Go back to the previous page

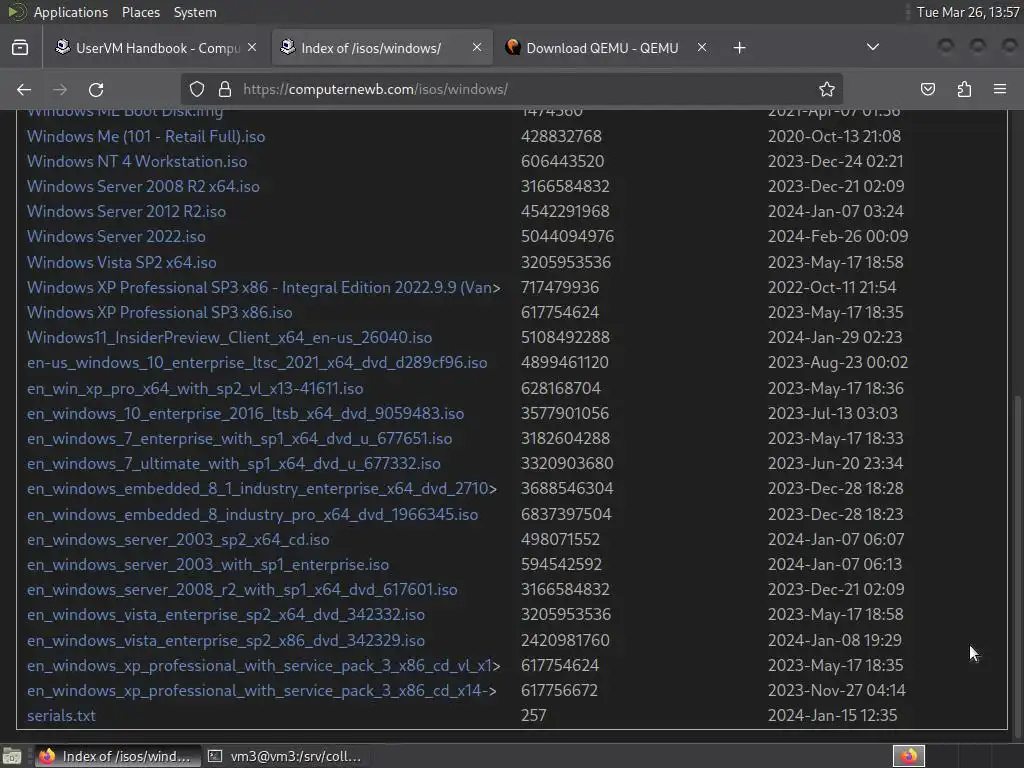24,89
